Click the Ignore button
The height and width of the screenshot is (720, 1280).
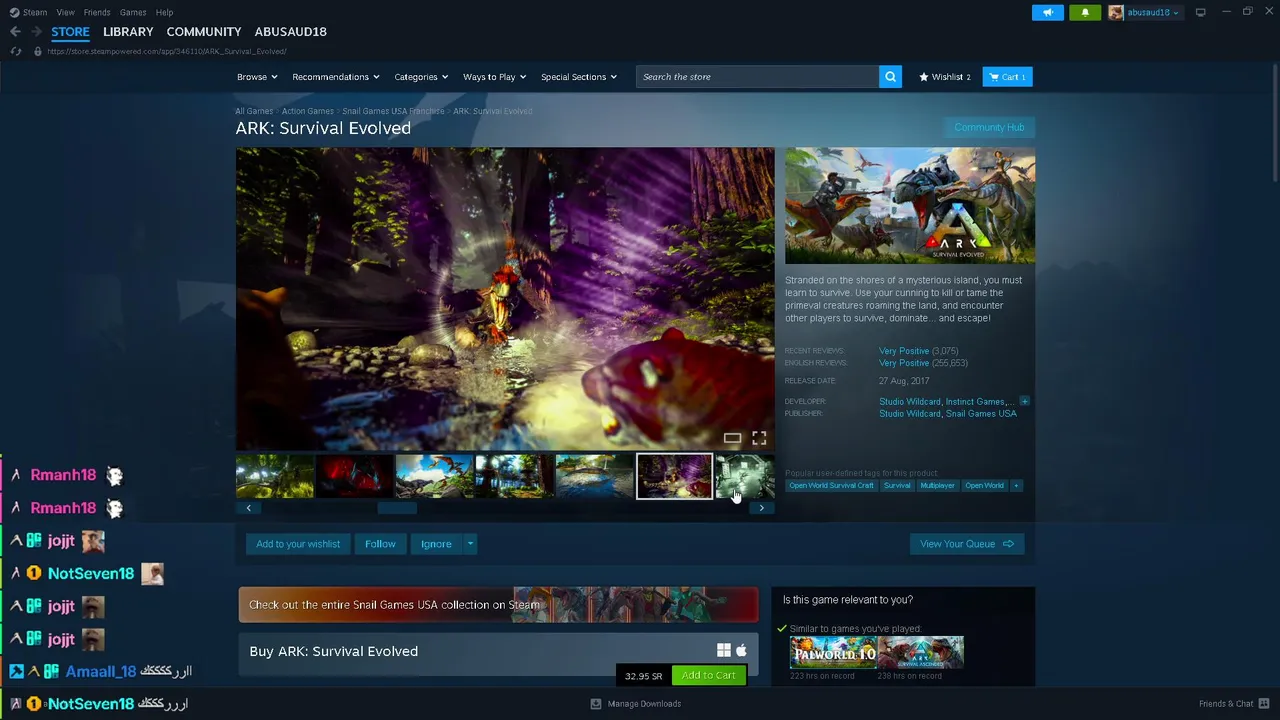pyautogui.click(x=436, y=544)
